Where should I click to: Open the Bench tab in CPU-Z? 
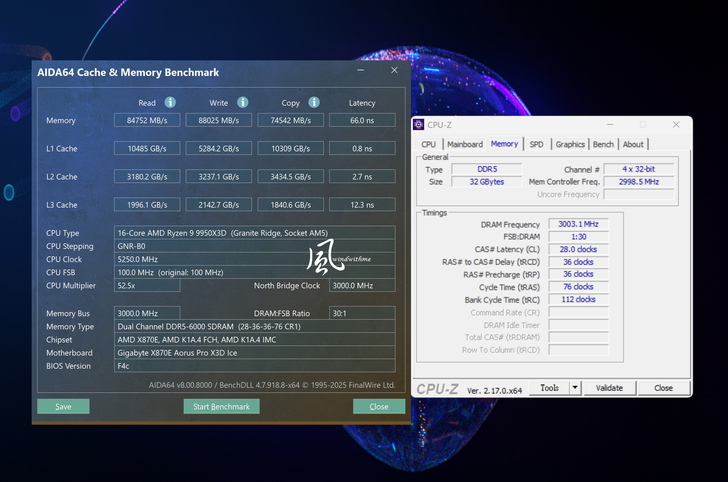click(603, 144)
